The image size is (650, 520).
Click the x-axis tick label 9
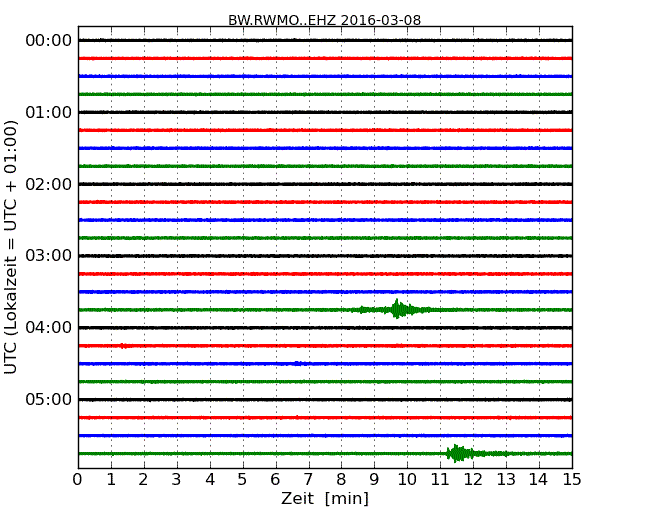pyautogui.click(x=374, y=480)
